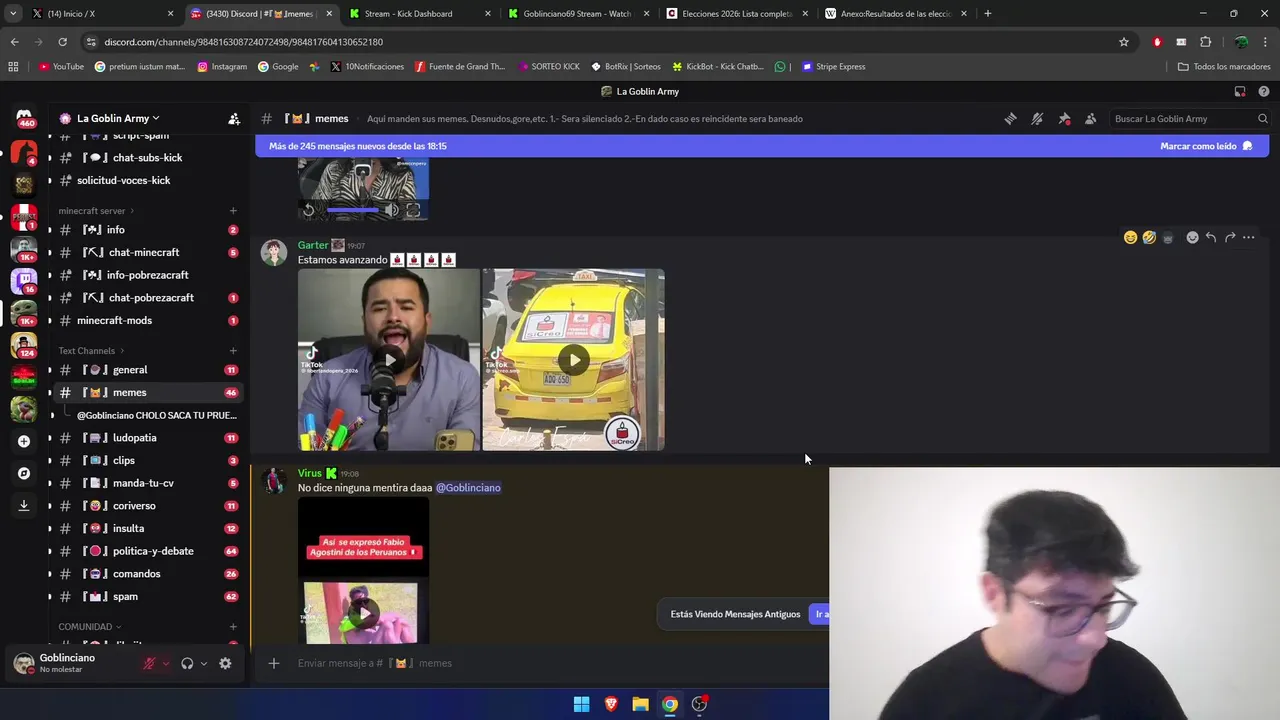Add the laughing emoji reaction to Garter's message
This screenshot has height=720, width=1280.
point(1130,237)
